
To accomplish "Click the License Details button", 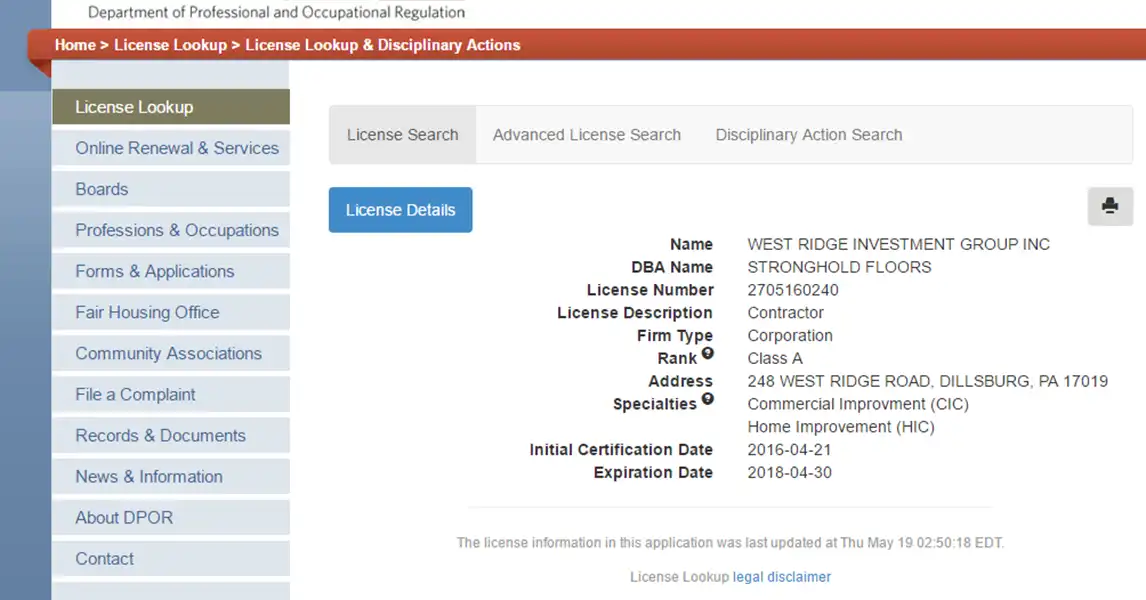I will point(401,210).
